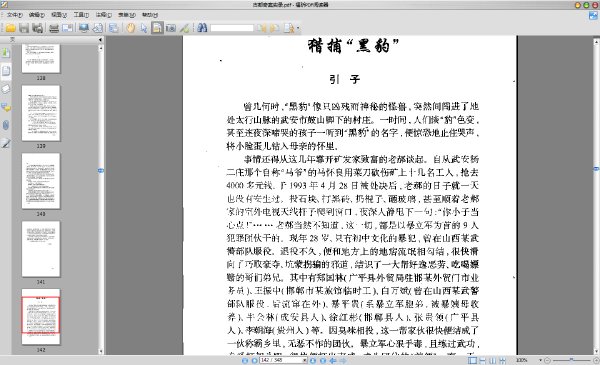Click the save-and-print icon beside the Save icon
The height and width of the screenshot is (365, 600).
click(x=37, y=28)
